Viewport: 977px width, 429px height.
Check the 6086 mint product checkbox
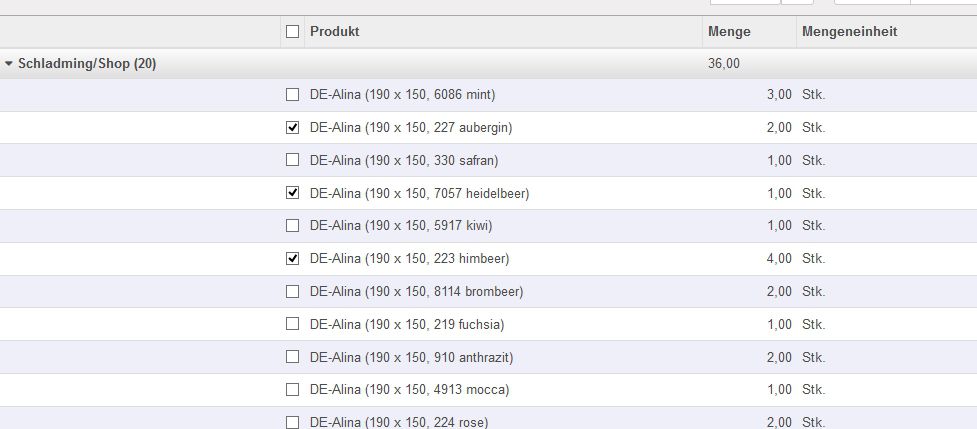[x=292, y=95]
